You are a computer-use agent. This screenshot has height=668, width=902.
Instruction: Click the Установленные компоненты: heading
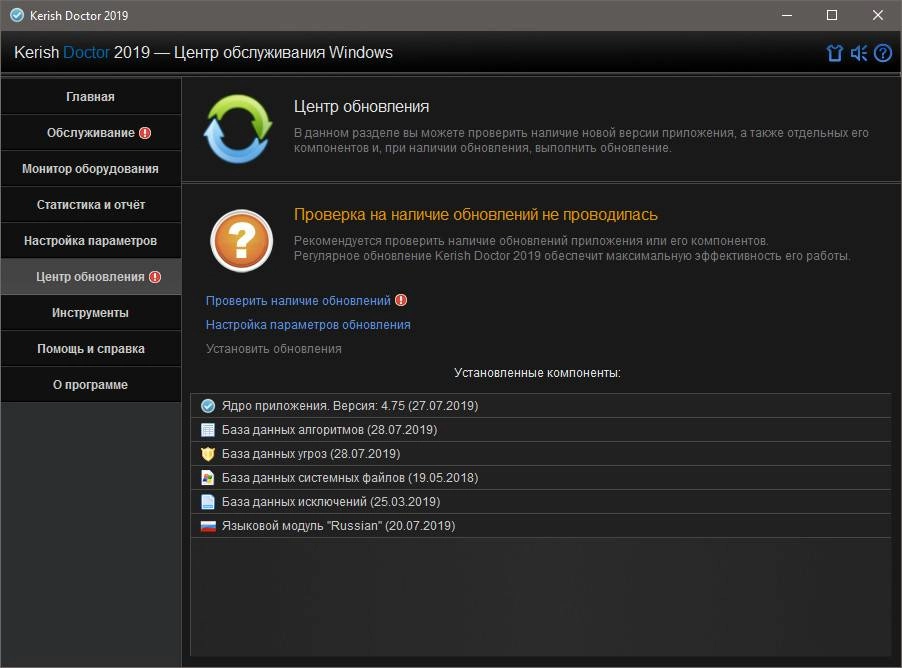pos(537,373)
